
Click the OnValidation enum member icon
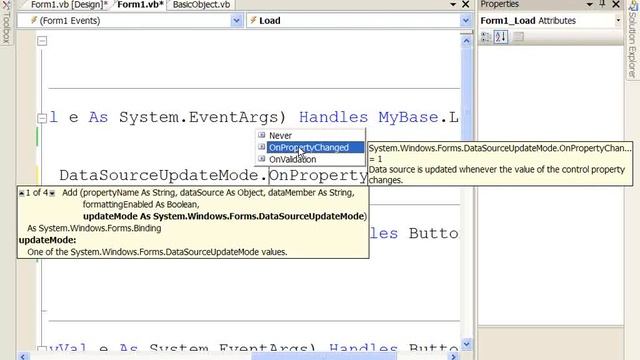(262, 159)
